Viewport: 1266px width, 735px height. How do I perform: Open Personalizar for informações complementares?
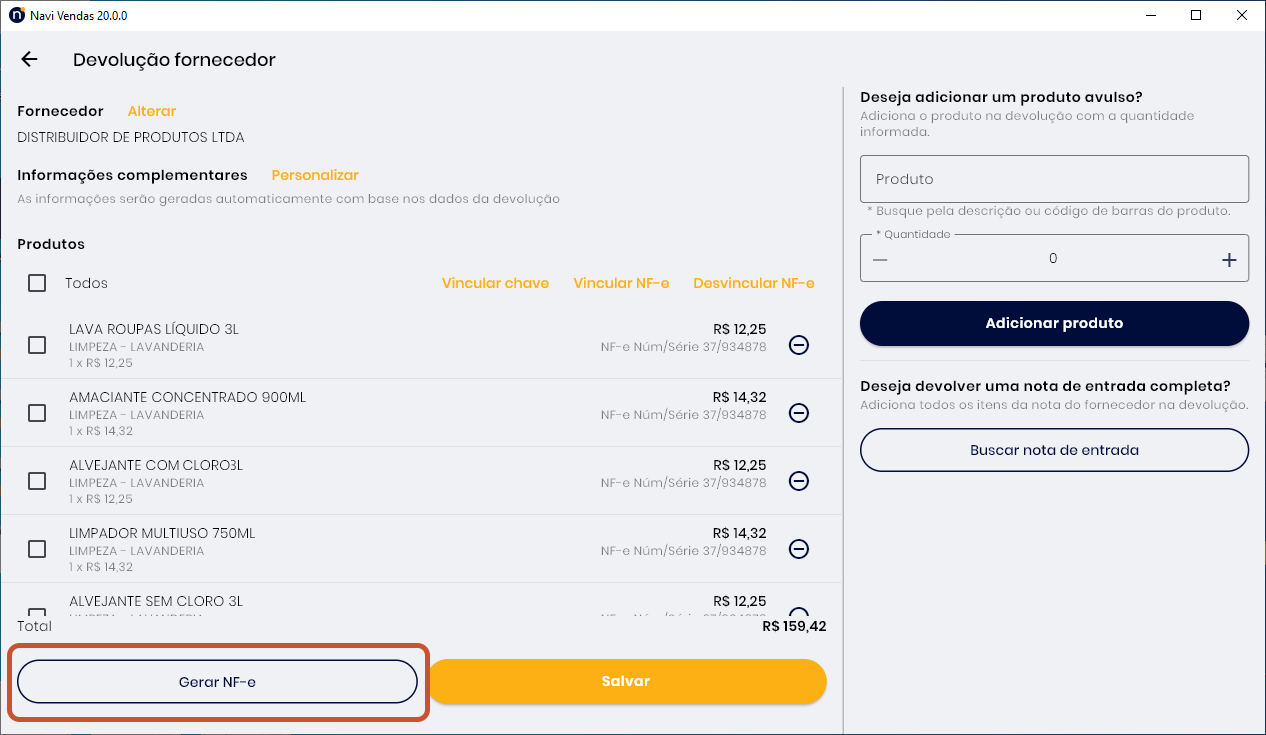[315, 175]
